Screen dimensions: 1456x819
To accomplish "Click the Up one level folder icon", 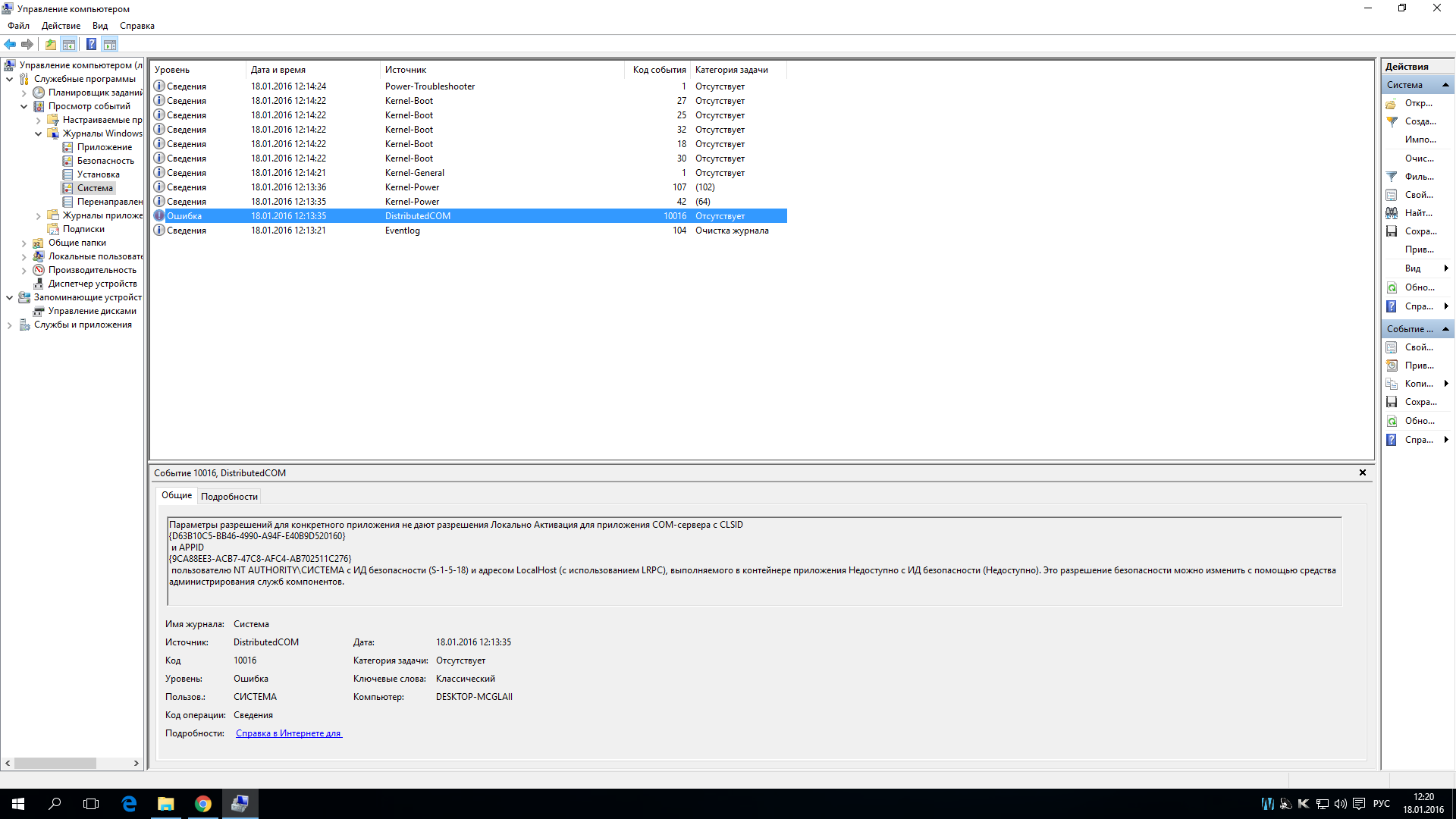I will [50, 45].
